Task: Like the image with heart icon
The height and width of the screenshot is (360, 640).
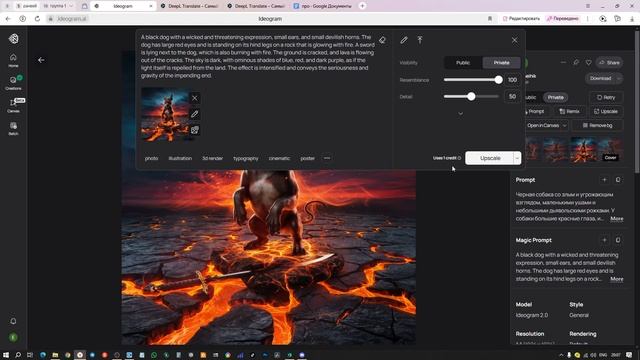Action: pos(589,62)
